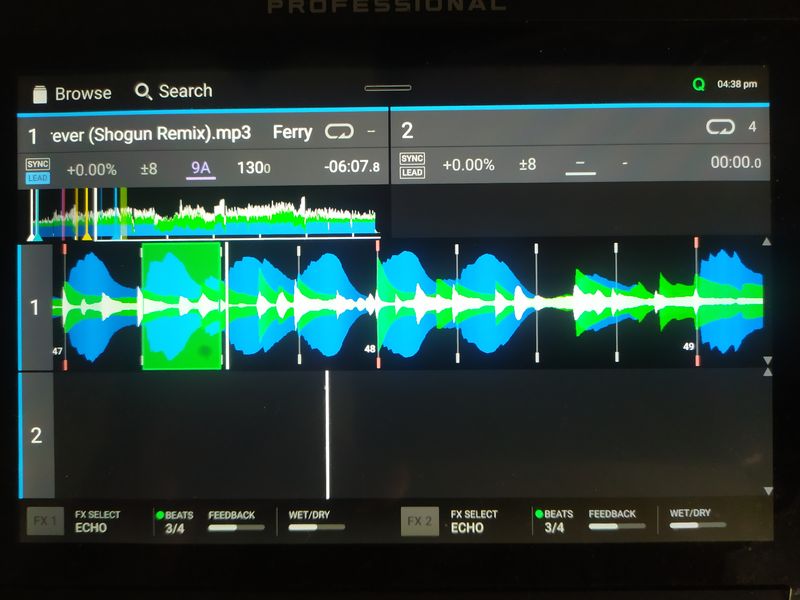Open the Browse library view

point(71,93)
